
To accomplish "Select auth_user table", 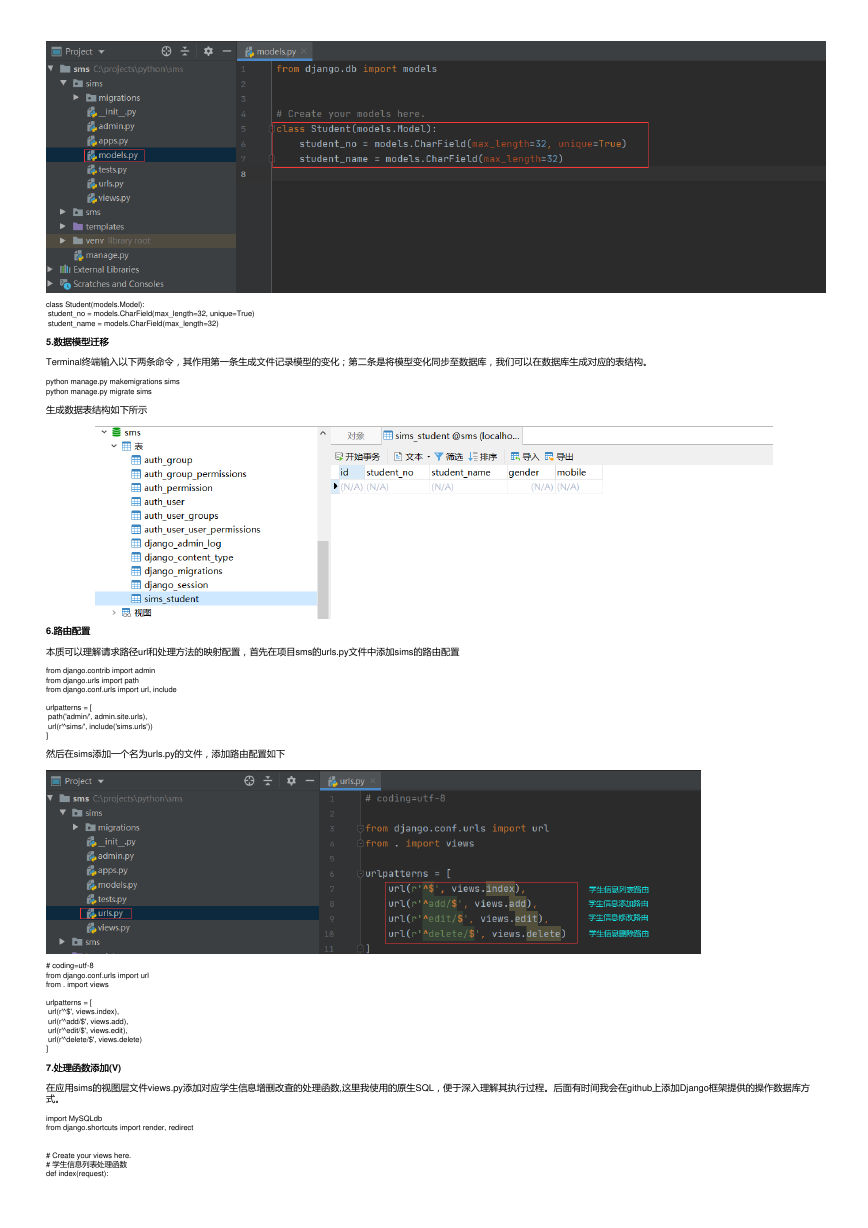I will [x=158, y=502].
